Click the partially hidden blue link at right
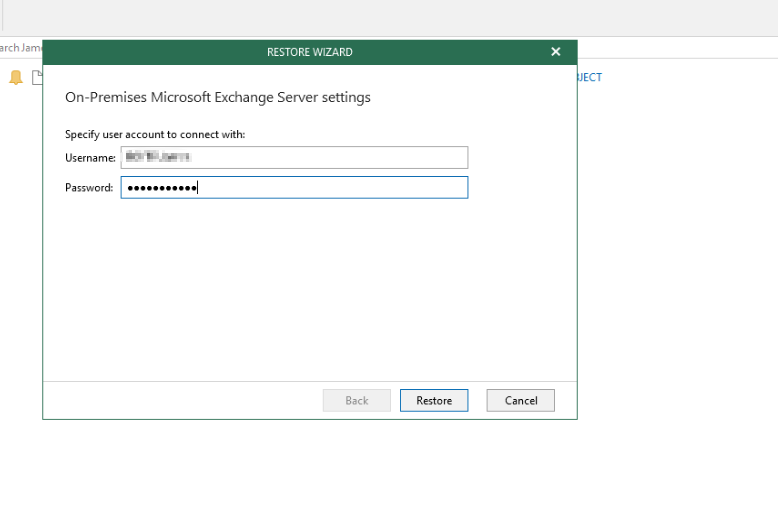The image size is (778, 516). [590, 77]
